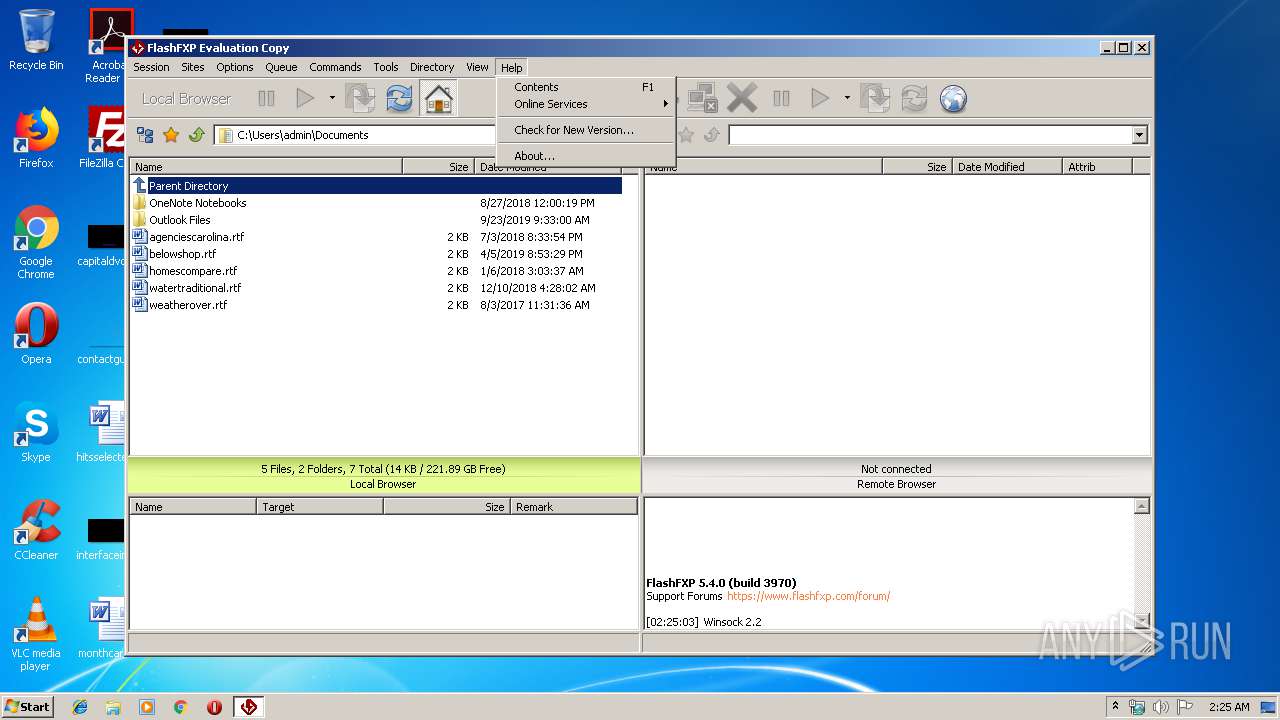Click the local play transfer queue icon
1280x720 pixels.
305,98
